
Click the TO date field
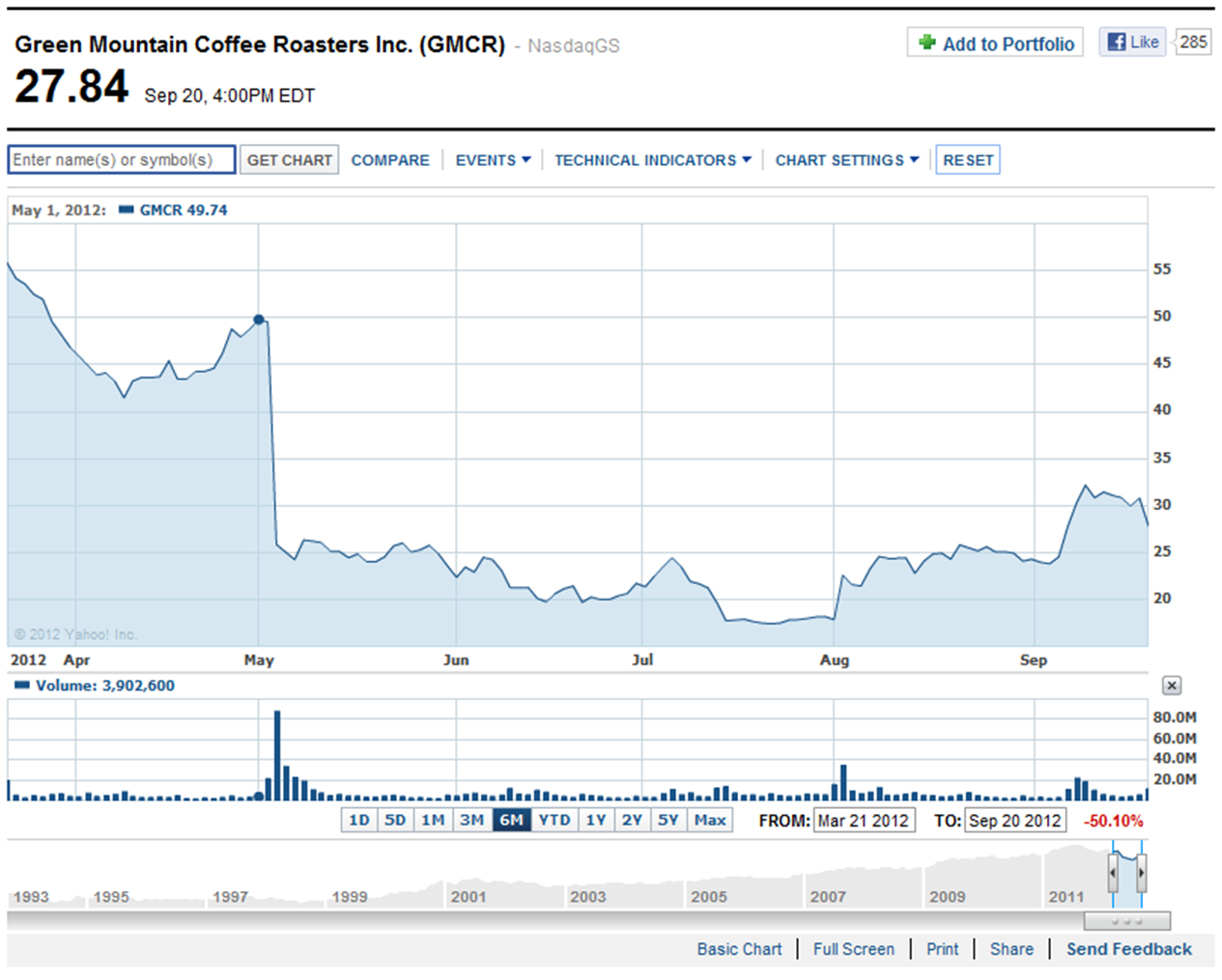coord(1015,821)
